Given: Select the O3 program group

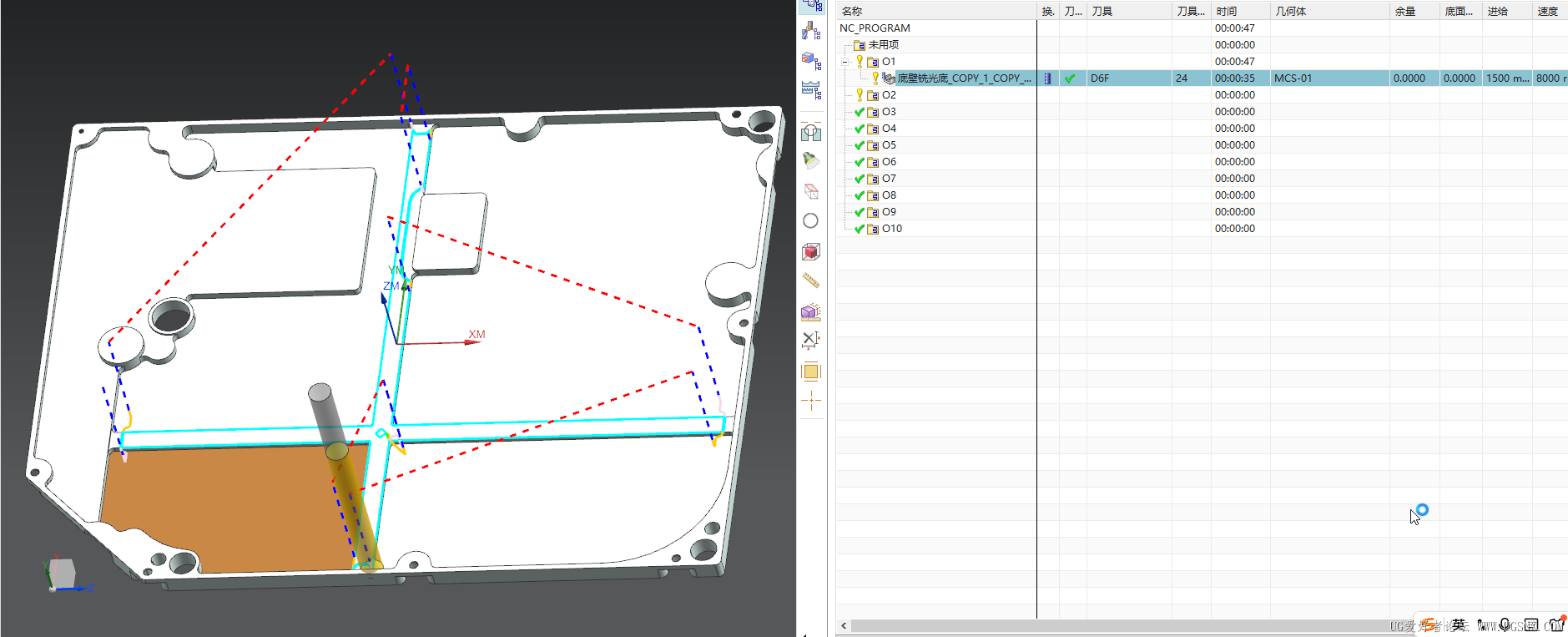Looking at the screenshot, I should [x=889, y=112].
